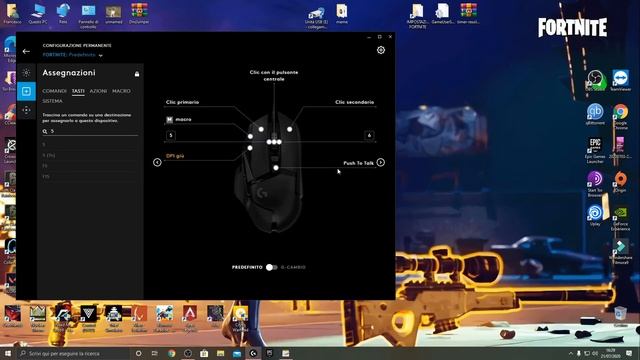Switch to the MACRO tab
The image size is (640, 360).
[x=121, y=91]
